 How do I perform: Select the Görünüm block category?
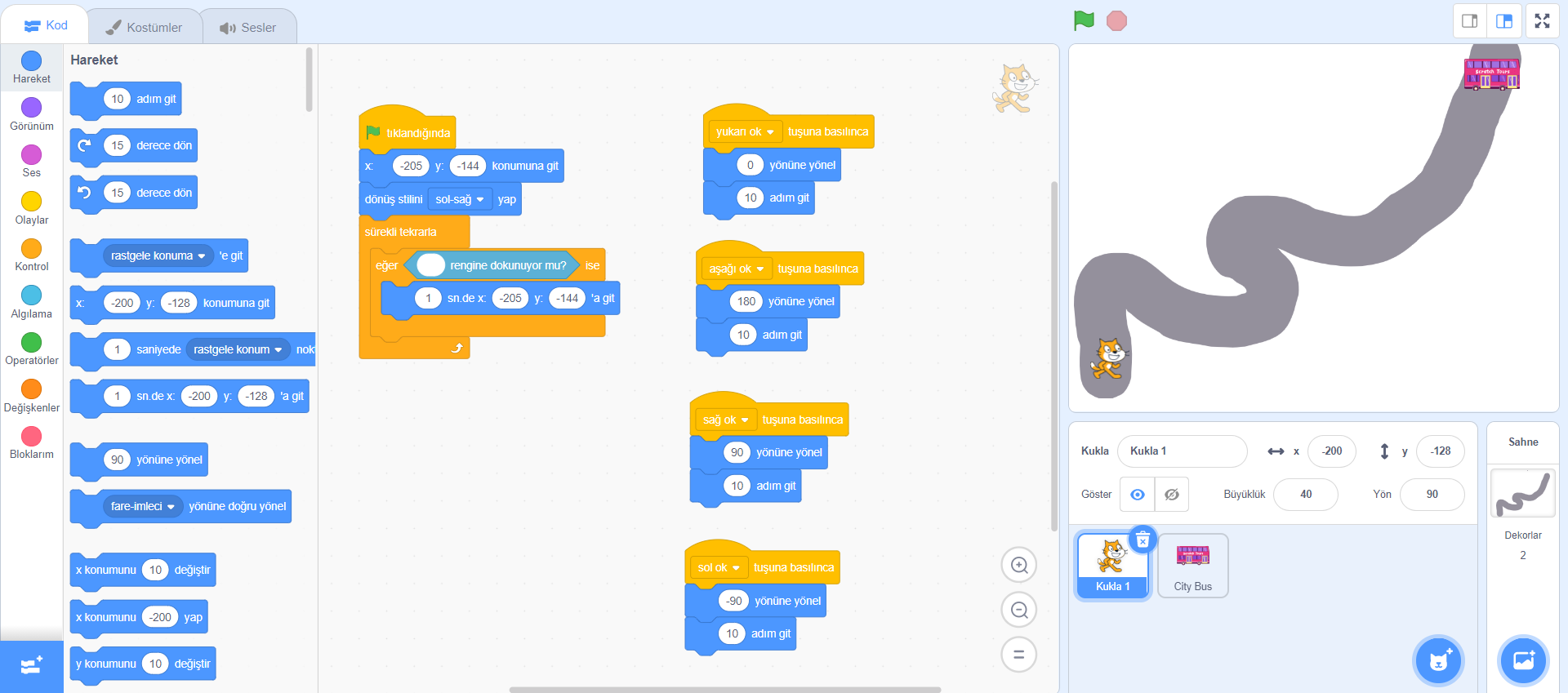tap(32, 114)
